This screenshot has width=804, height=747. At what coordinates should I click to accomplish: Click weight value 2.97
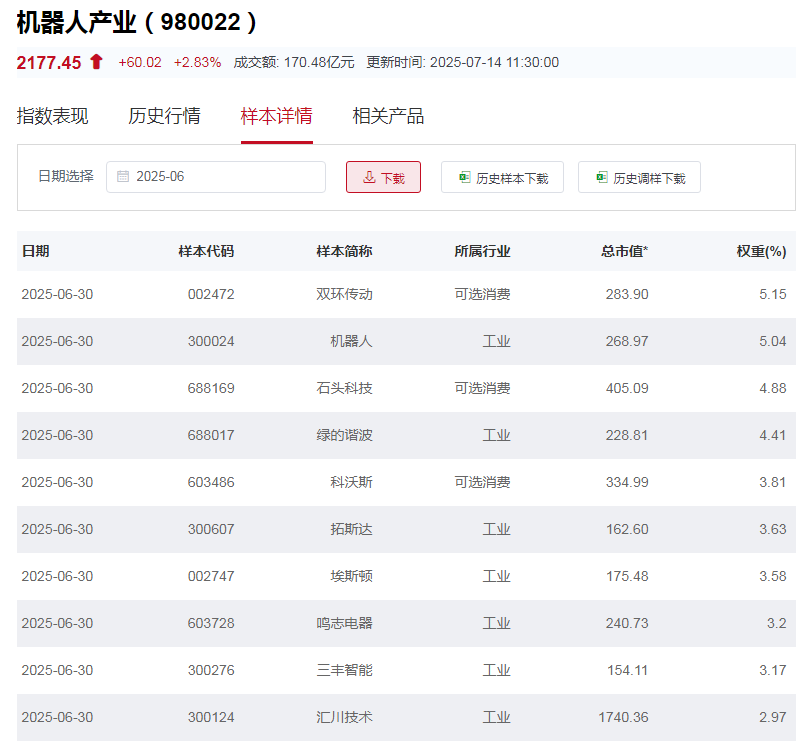click(x=773, y=717)
